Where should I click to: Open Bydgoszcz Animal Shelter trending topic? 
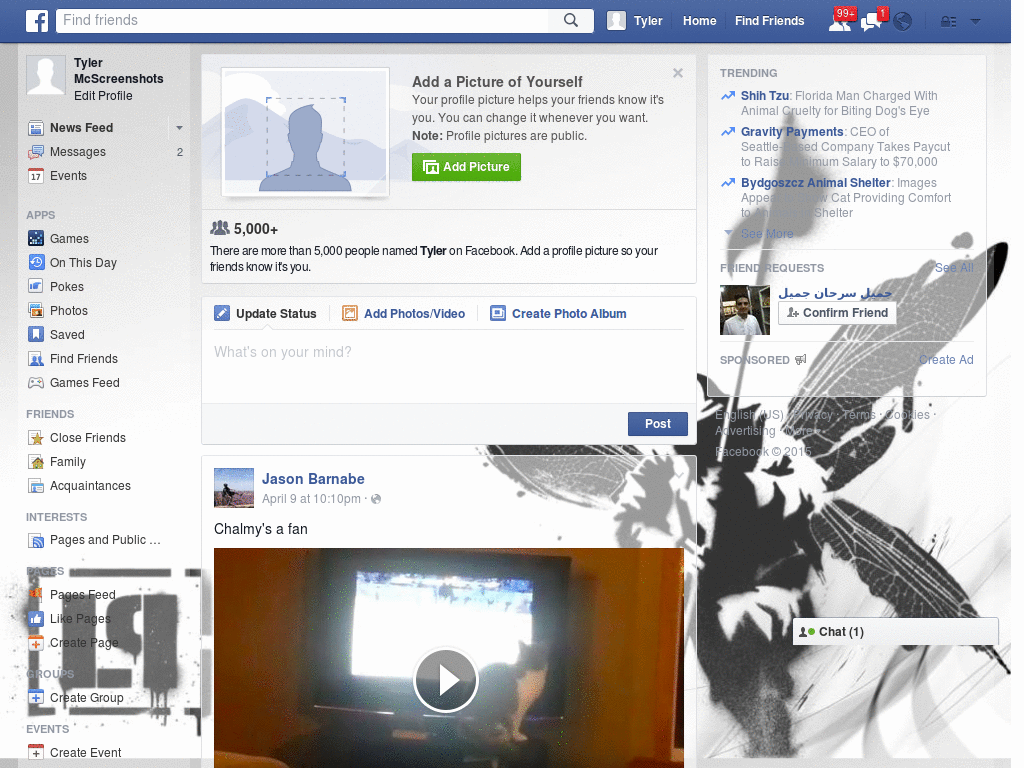816,183
